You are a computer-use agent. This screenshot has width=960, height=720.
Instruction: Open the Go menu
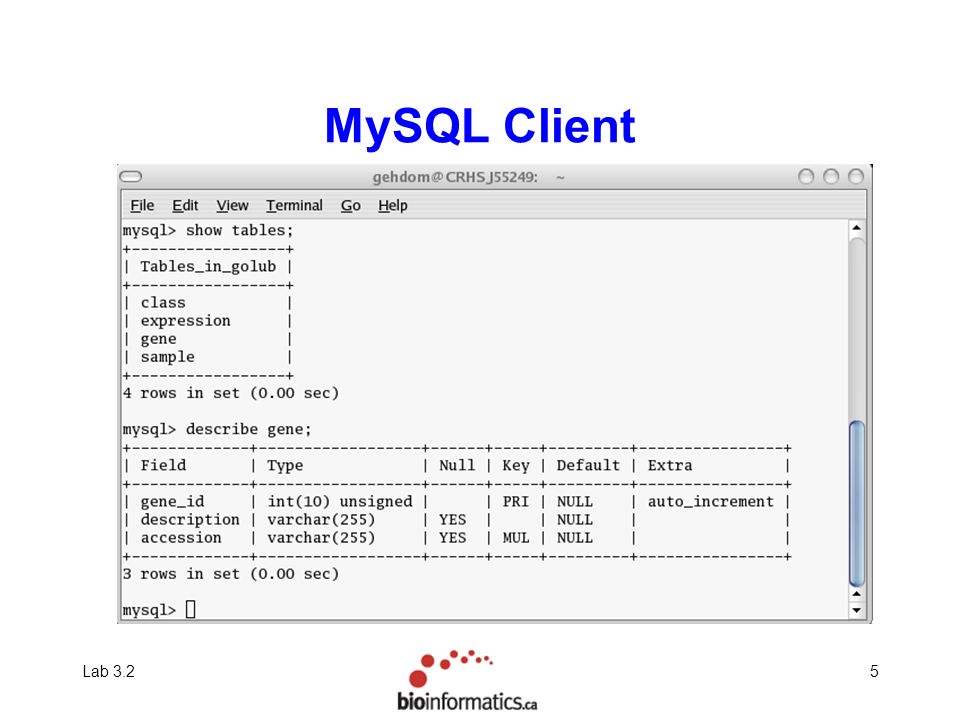[351, 206]
